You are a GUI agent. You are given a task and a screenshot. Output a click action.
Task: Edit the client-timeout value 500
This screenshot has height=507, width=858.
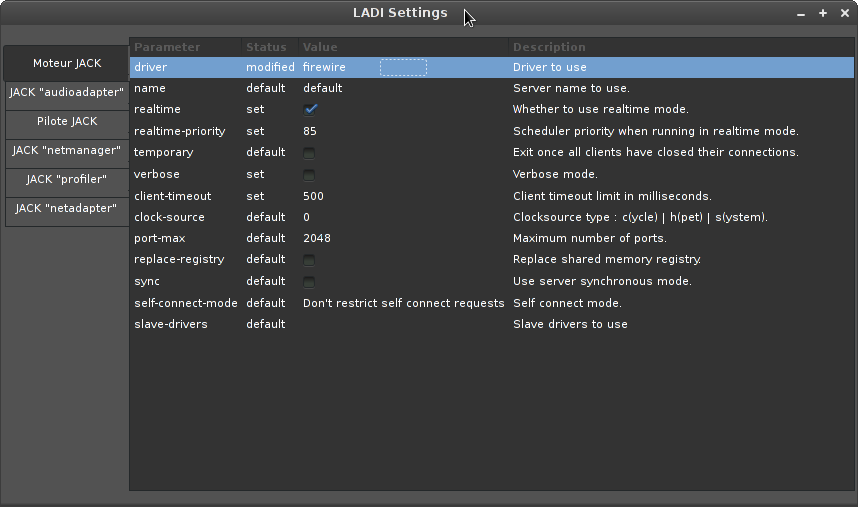click(x=313, y=196)
